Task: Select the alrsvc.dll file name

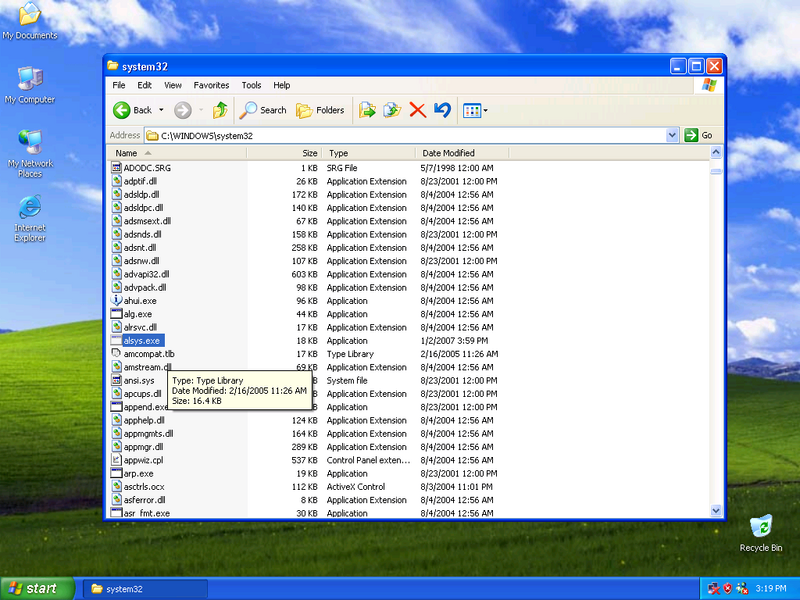Action: [140, 327]
